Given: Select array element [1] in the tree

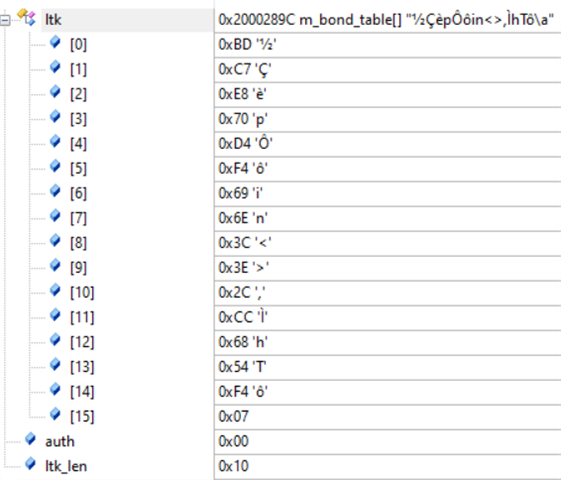Looking at the screenshot, I should click(78, 69).
